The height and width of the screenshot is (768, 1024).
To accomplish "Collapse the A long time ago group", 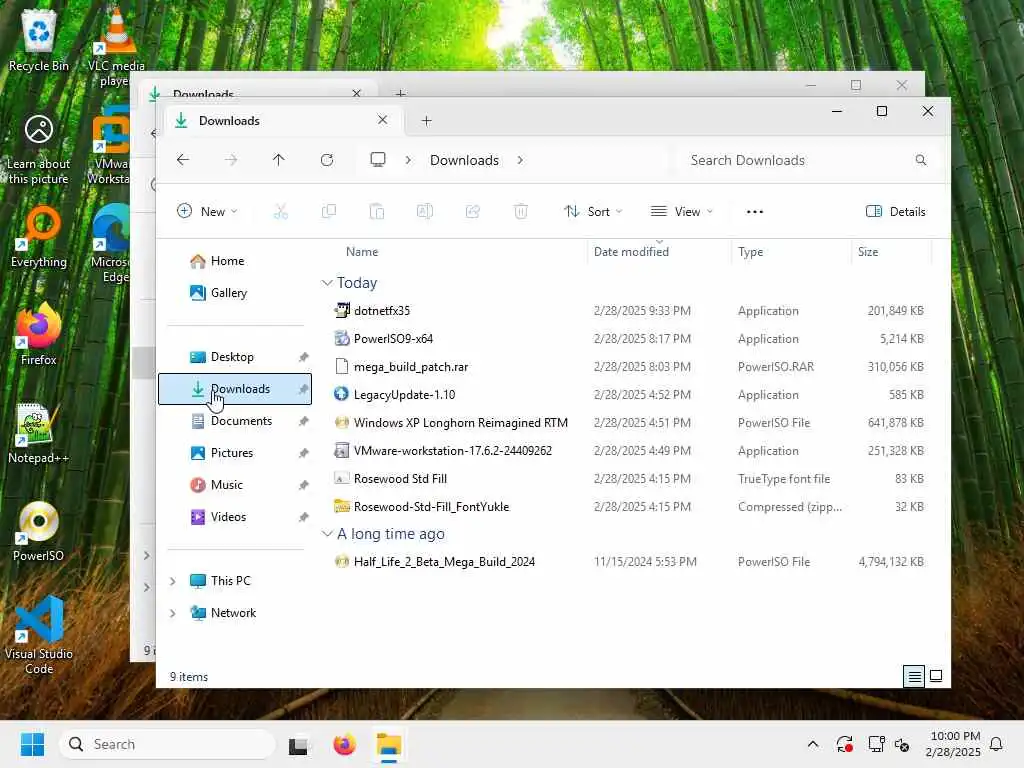I will 327,534.
